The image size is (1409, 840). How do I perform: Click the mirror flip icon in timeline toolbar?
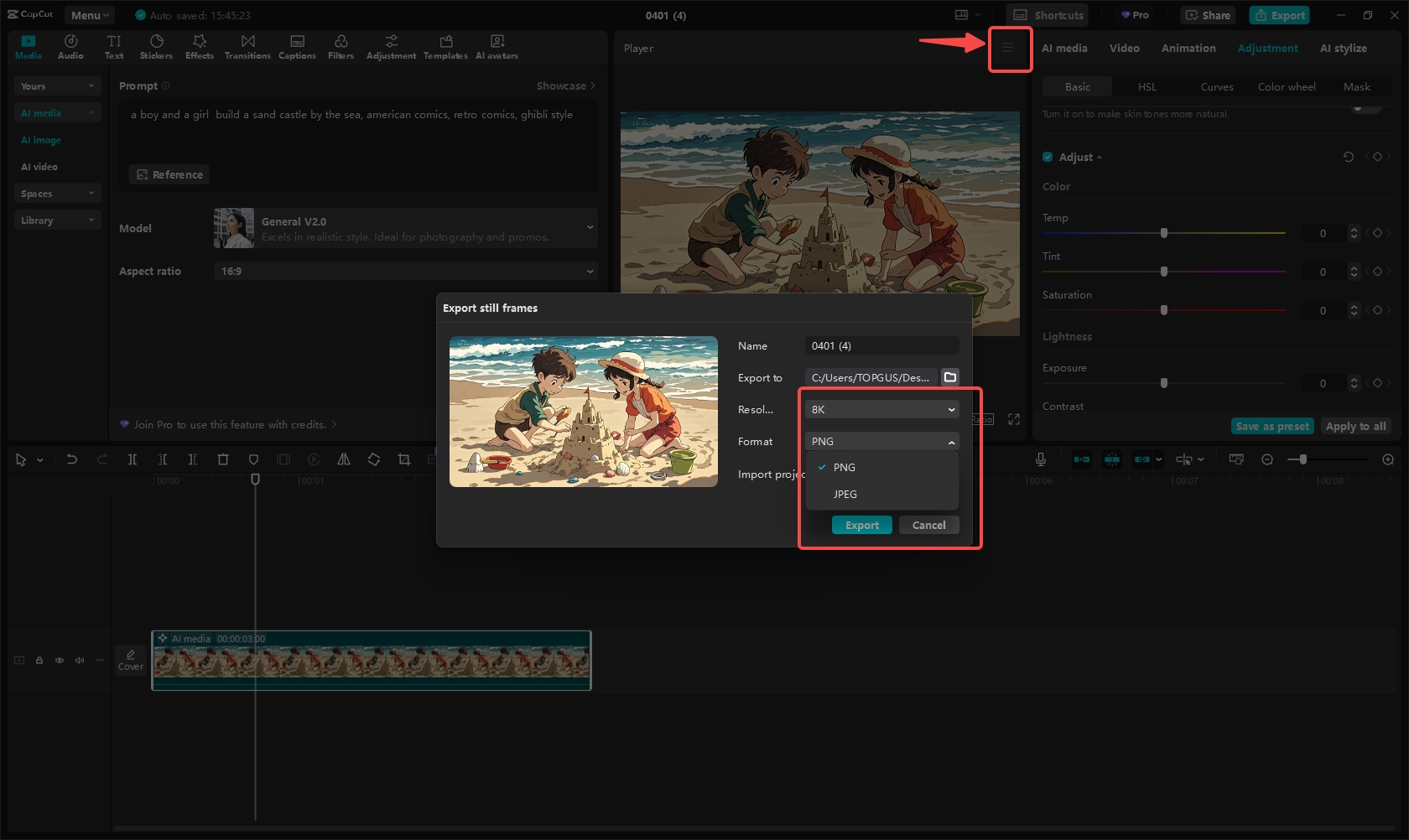click(x=344, y=459)
